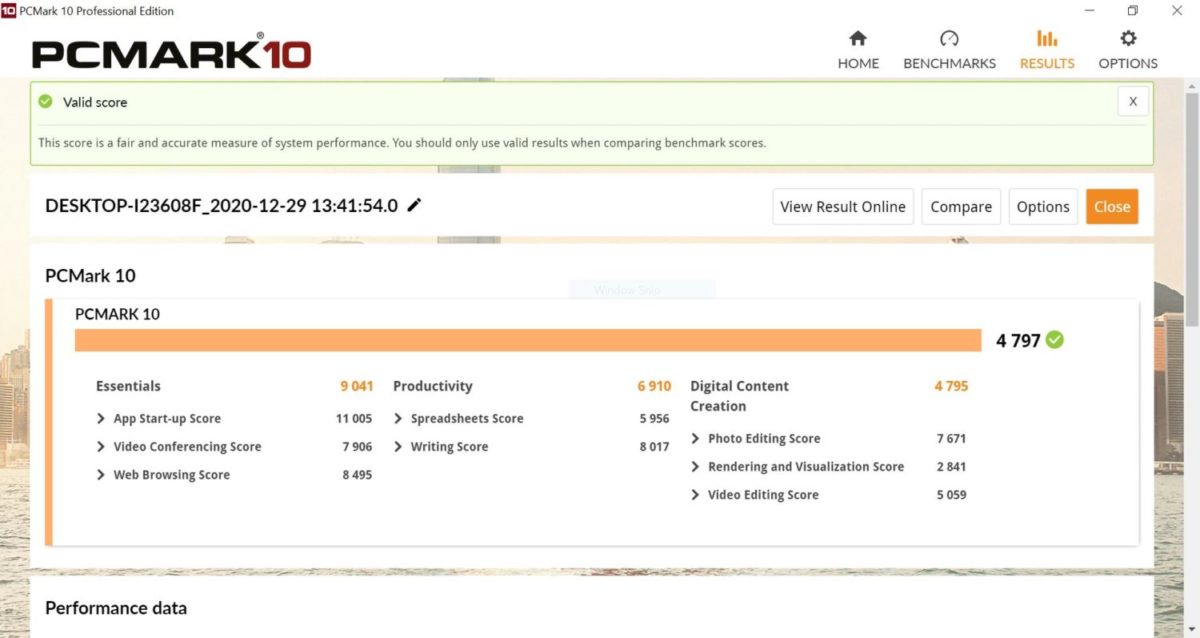Click the pencil icon to rename result
The width and height of the screenshot is (1200, 638).
pos(414,205)
